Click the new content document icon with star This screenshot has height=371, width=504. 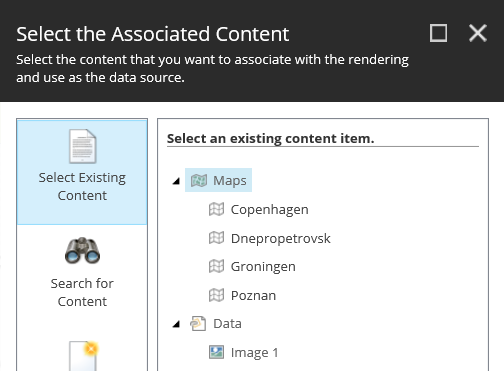pyautogui.click(x=84, y=356)
